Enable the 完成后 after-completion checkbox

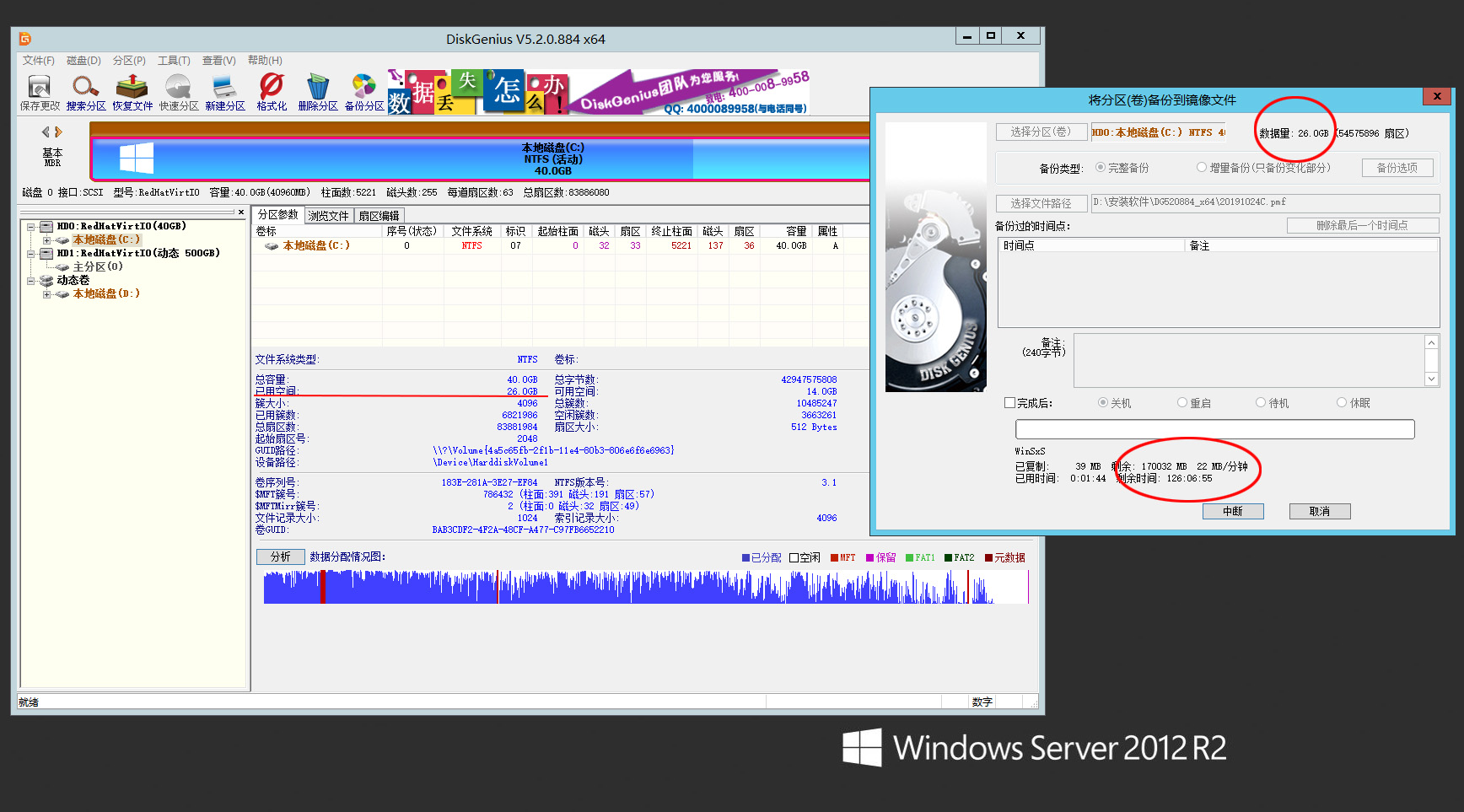pyautogui.click(x=1009, y=403)
